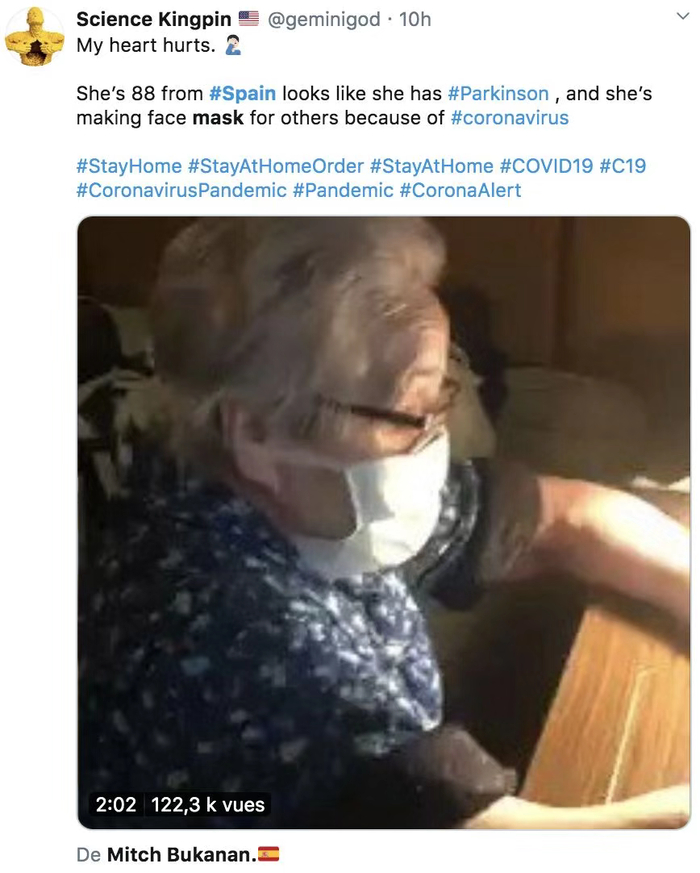This screenshot has height=873, width=700.
Task: Browse the #StayHome hashtag
Action: [x=129, y=165]
